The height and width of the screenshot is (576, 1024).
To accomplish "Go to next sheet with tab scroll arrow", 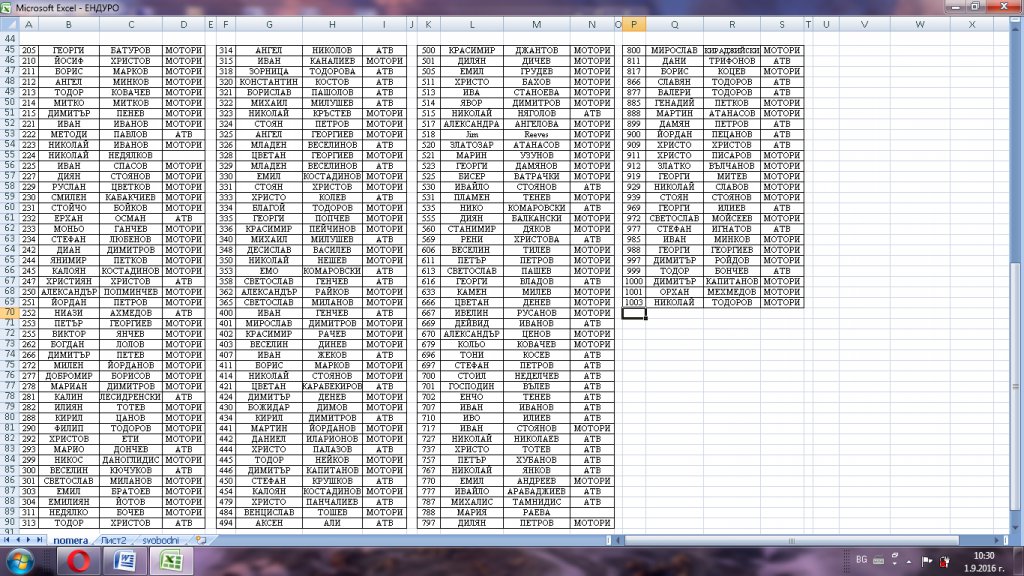I will point(28,540).
